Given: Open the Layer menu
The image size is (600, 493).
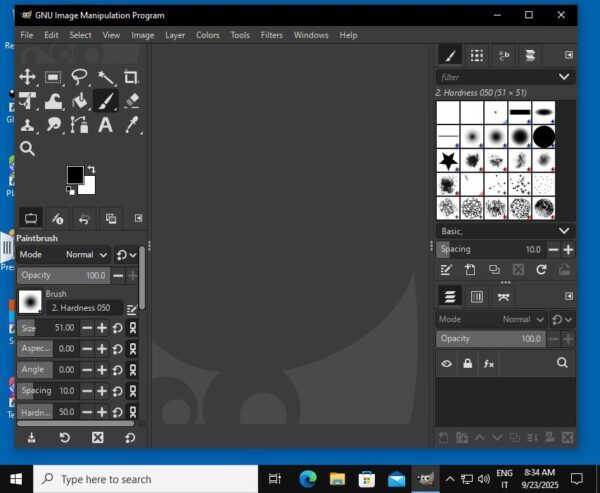Looking at the screenshot, I should tap(175, 35).
